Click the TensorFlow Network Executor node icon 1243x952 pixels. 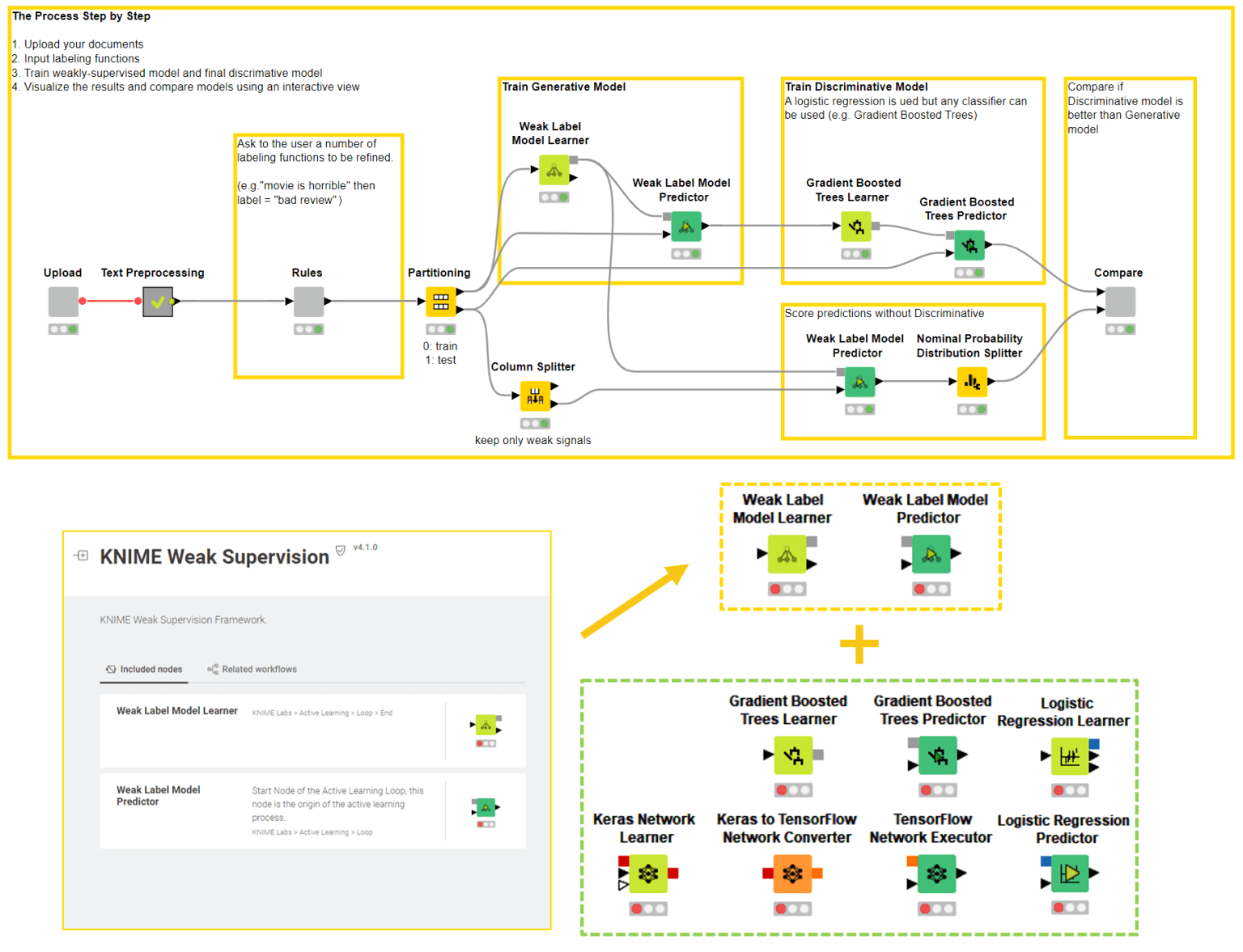937,874
